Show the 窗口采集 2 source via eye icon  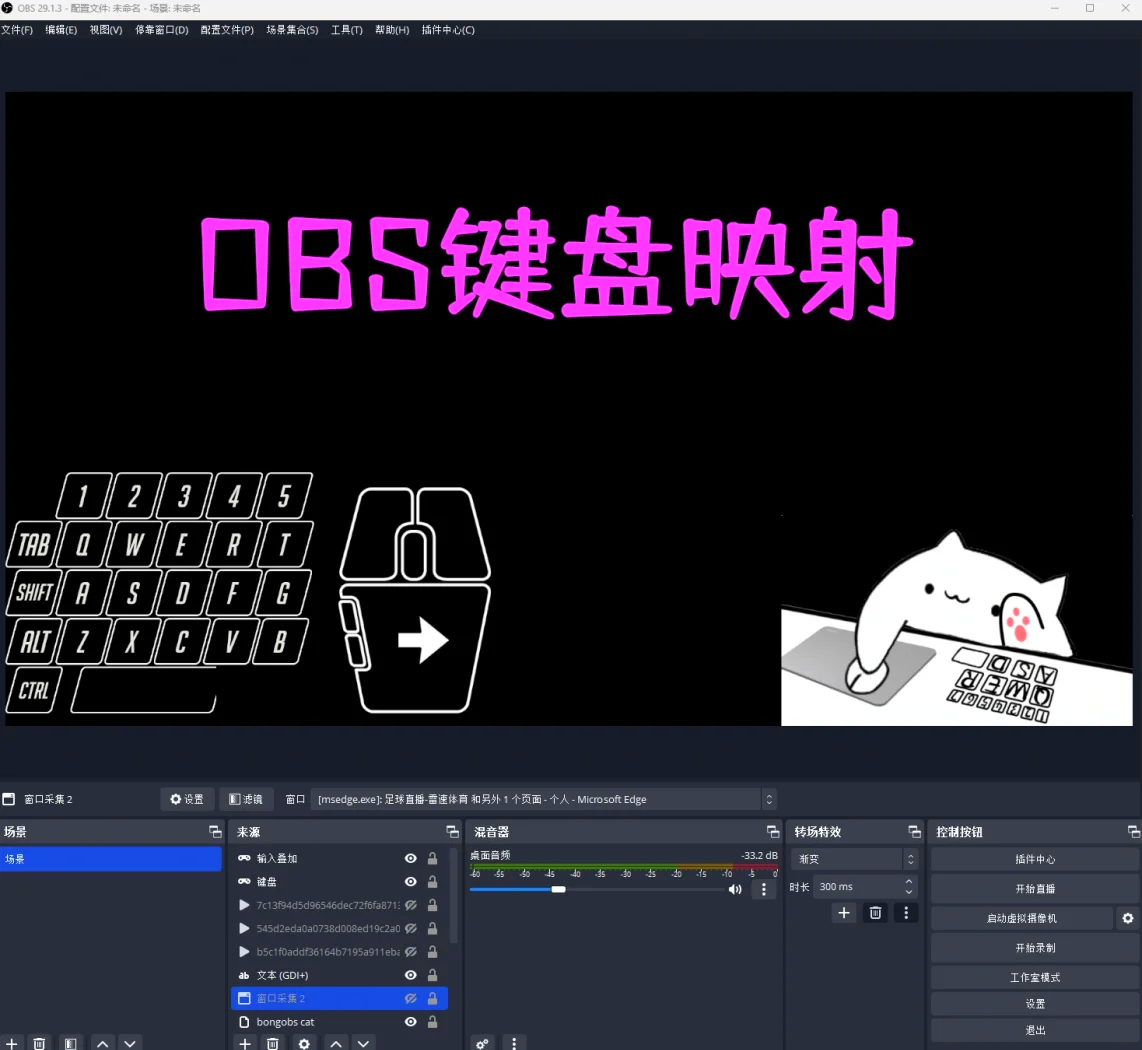pyautogui.click(x=411, y=998)
